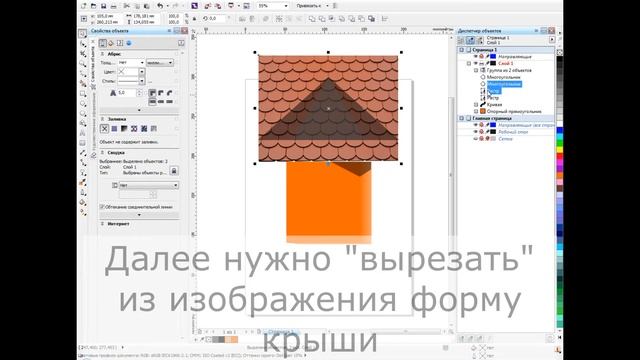Viewport: 640px width, 360px height.
Task: Select first Многоугольник object in tree
Action: tap(503, 77)
